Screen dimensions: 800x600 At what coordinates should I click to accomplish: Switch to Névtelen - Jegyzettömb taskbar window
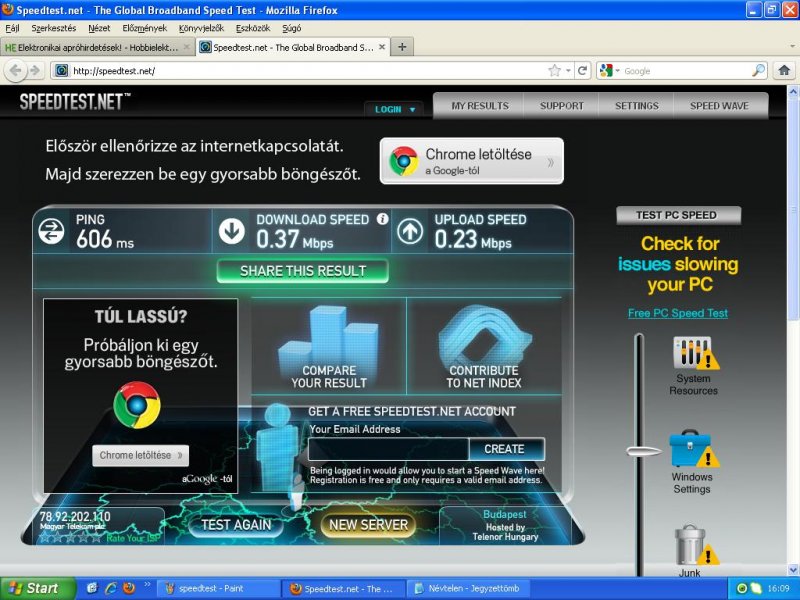point(466,588)
